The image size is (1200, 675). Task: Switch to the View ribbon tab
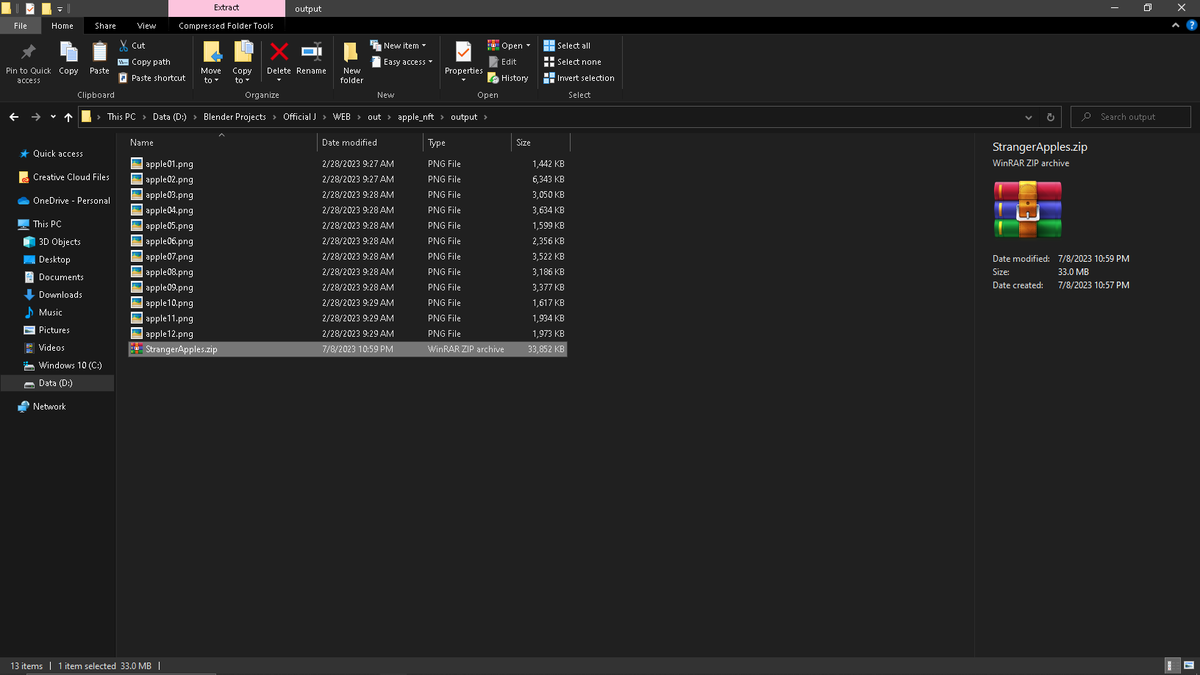pos(146,26)
